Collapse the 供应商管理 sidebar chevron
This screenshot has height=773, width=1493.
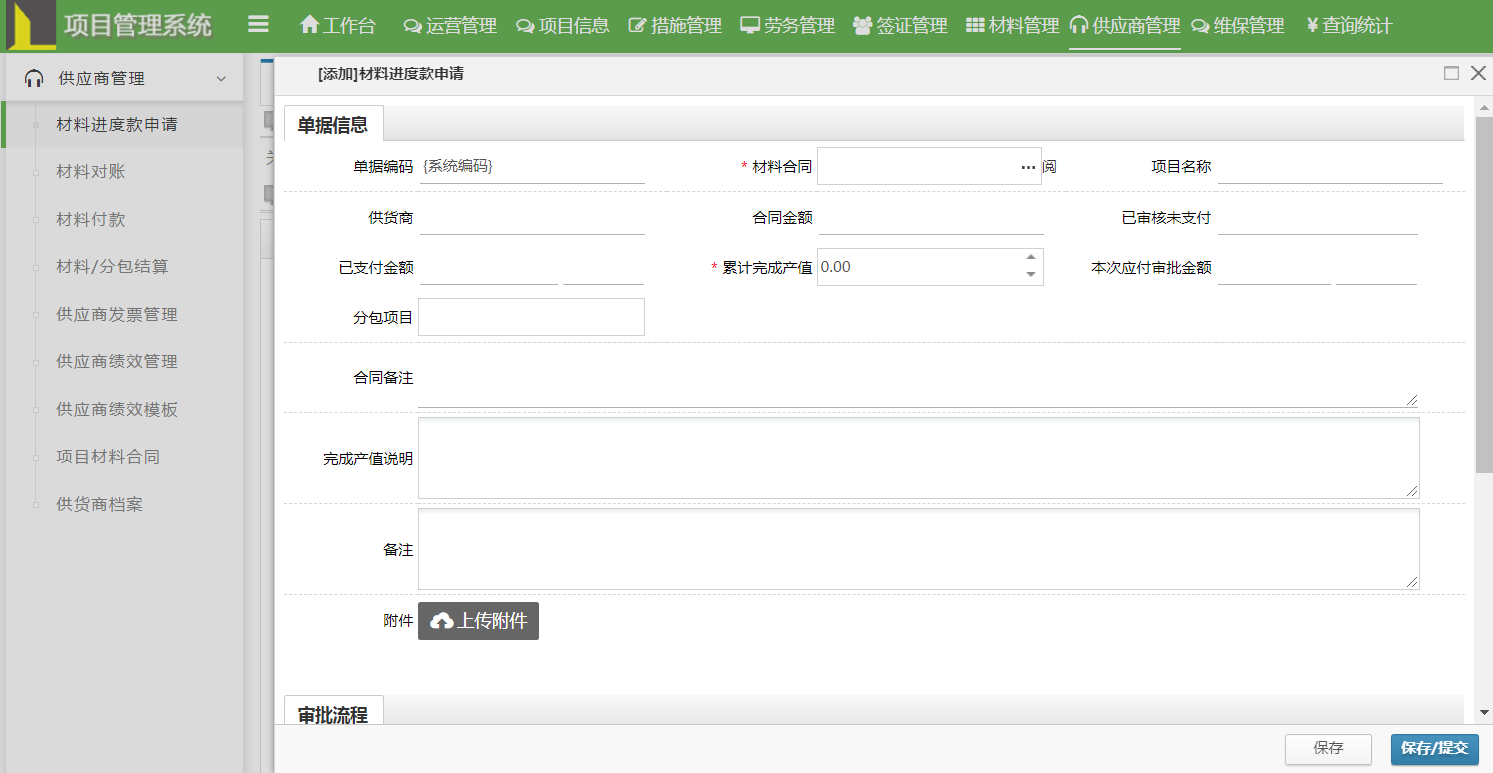(221, 78)
